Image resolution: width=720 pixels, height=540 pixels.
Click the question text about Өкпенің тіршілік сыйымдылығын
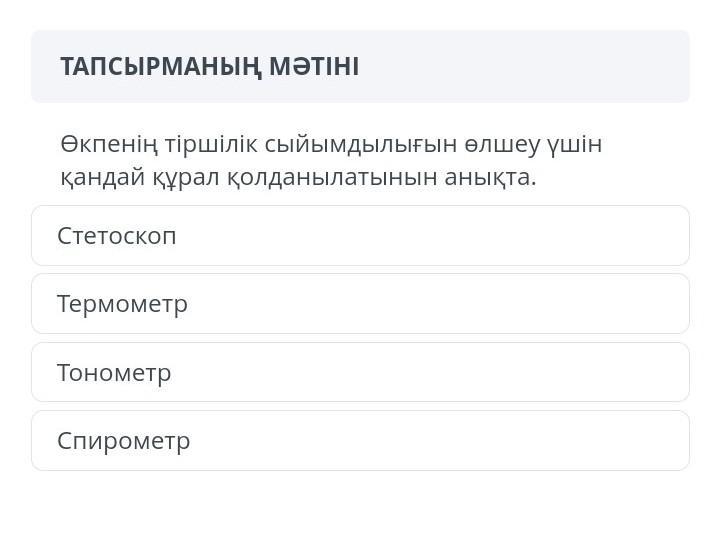coord(330,160)
